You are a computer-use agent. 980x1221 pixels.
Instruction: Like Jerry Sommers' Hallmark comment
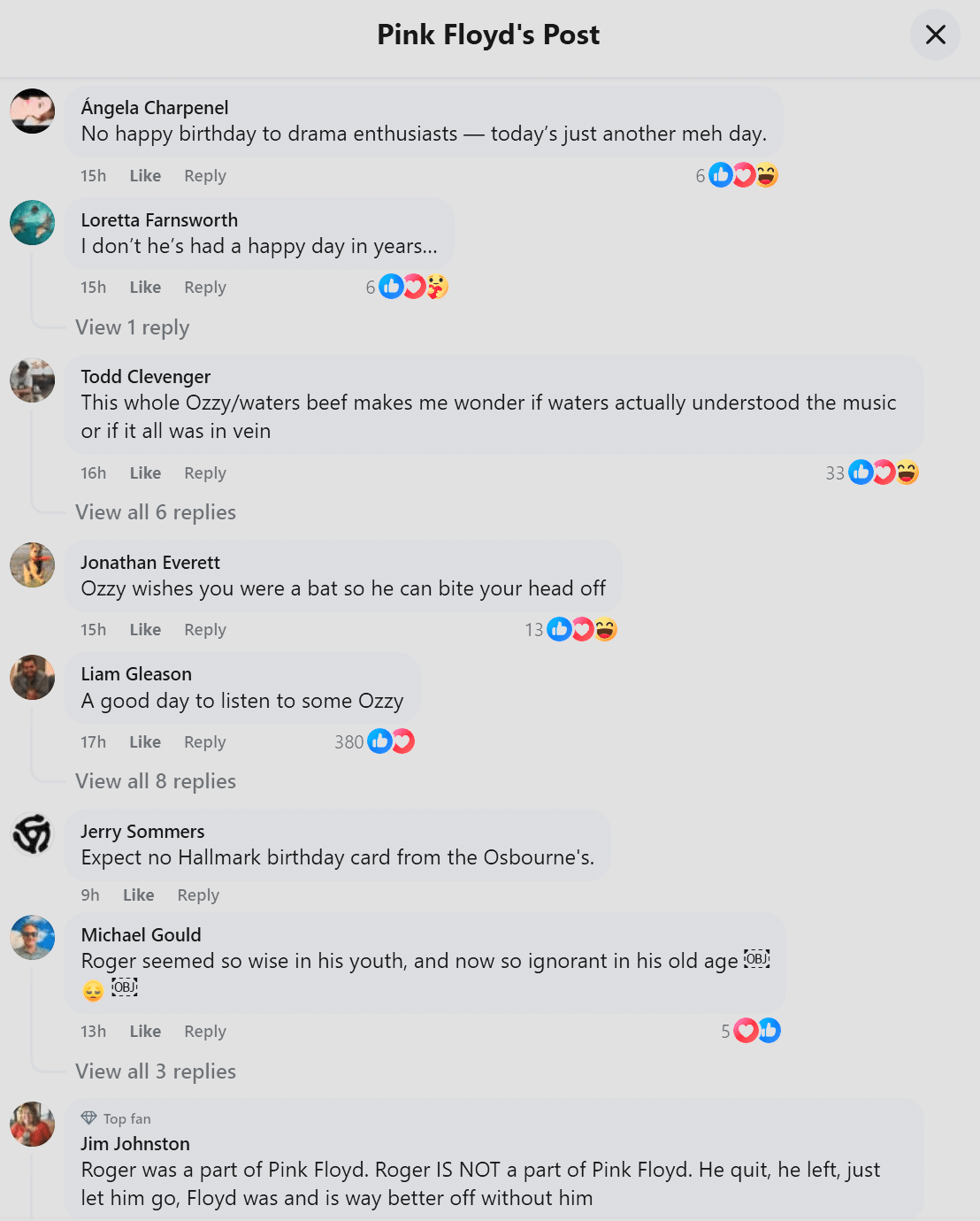(x=138, y=895)
